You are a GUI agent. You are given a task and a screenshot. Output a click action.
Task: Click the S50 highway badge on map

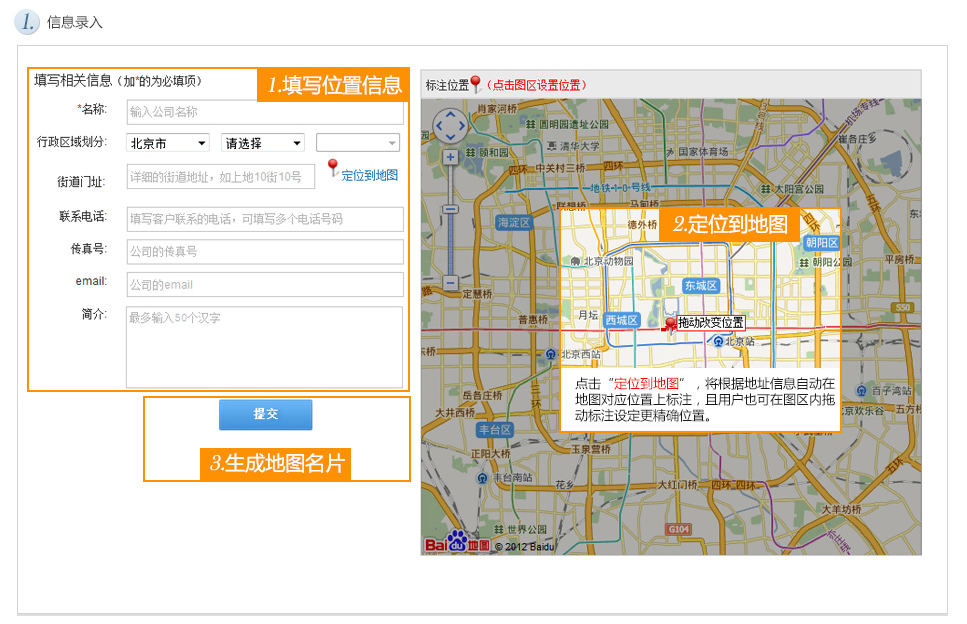tap(902, 307)
